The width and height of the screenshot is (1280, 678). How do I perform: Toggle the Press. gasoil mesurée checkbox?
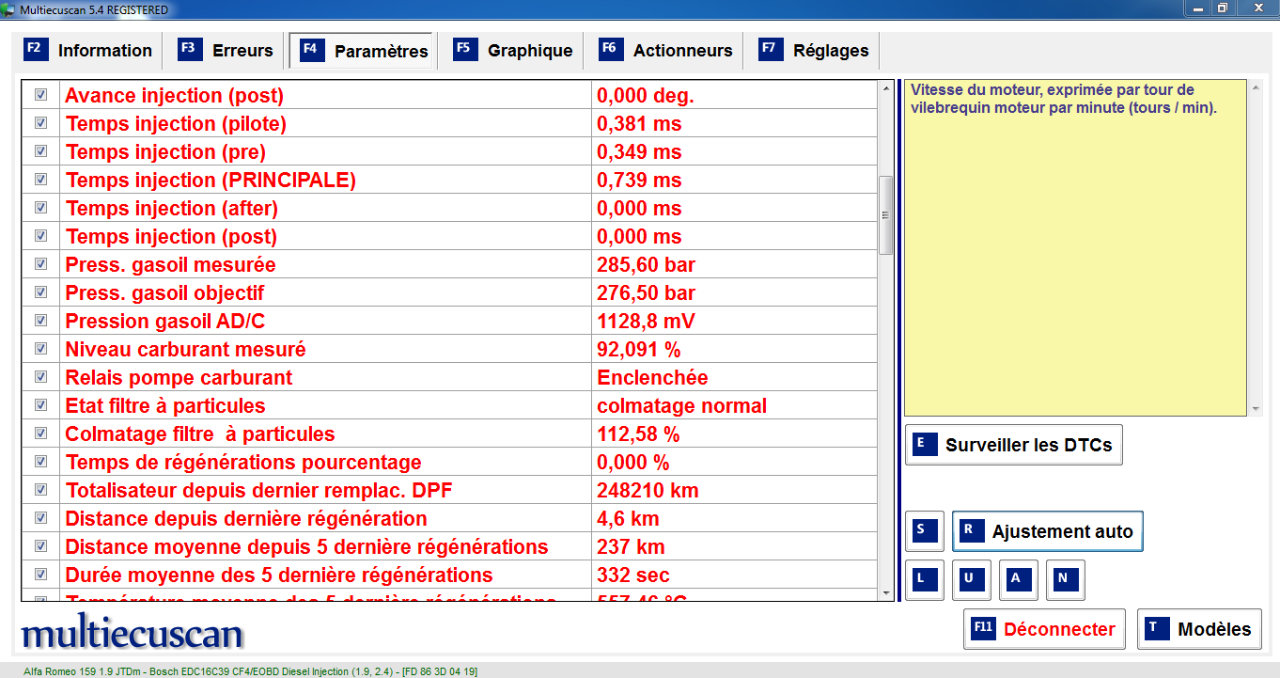click(x=41, y=264)
